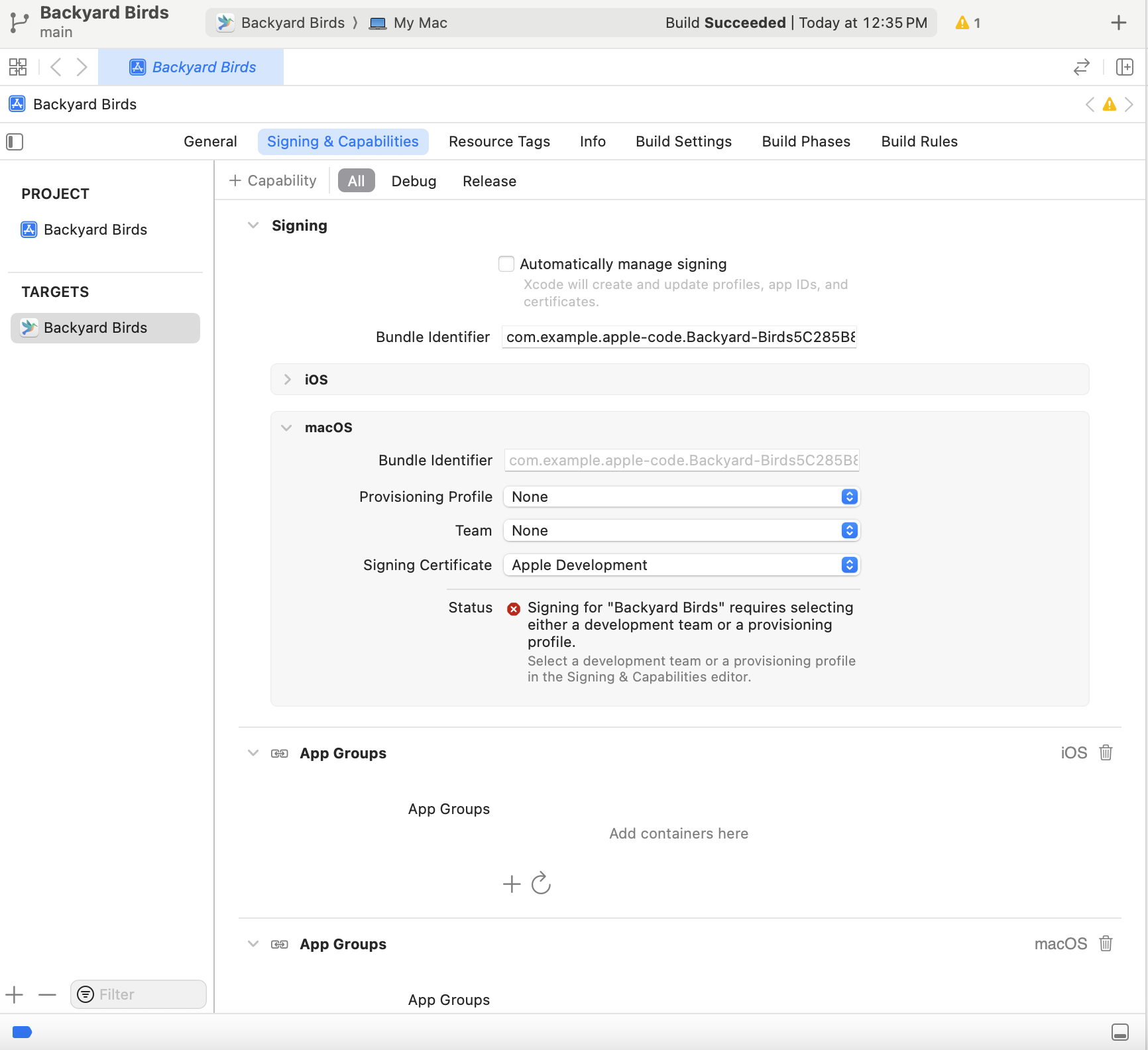
Task: Filter to Release configuration
Action: 489,181
